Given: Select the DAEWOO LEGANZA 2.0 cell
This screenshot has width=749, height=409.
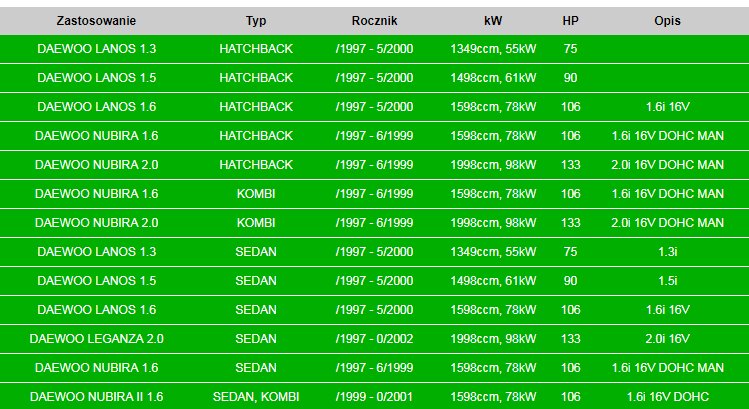Looking at the screenshot, I should click(96, 339).
